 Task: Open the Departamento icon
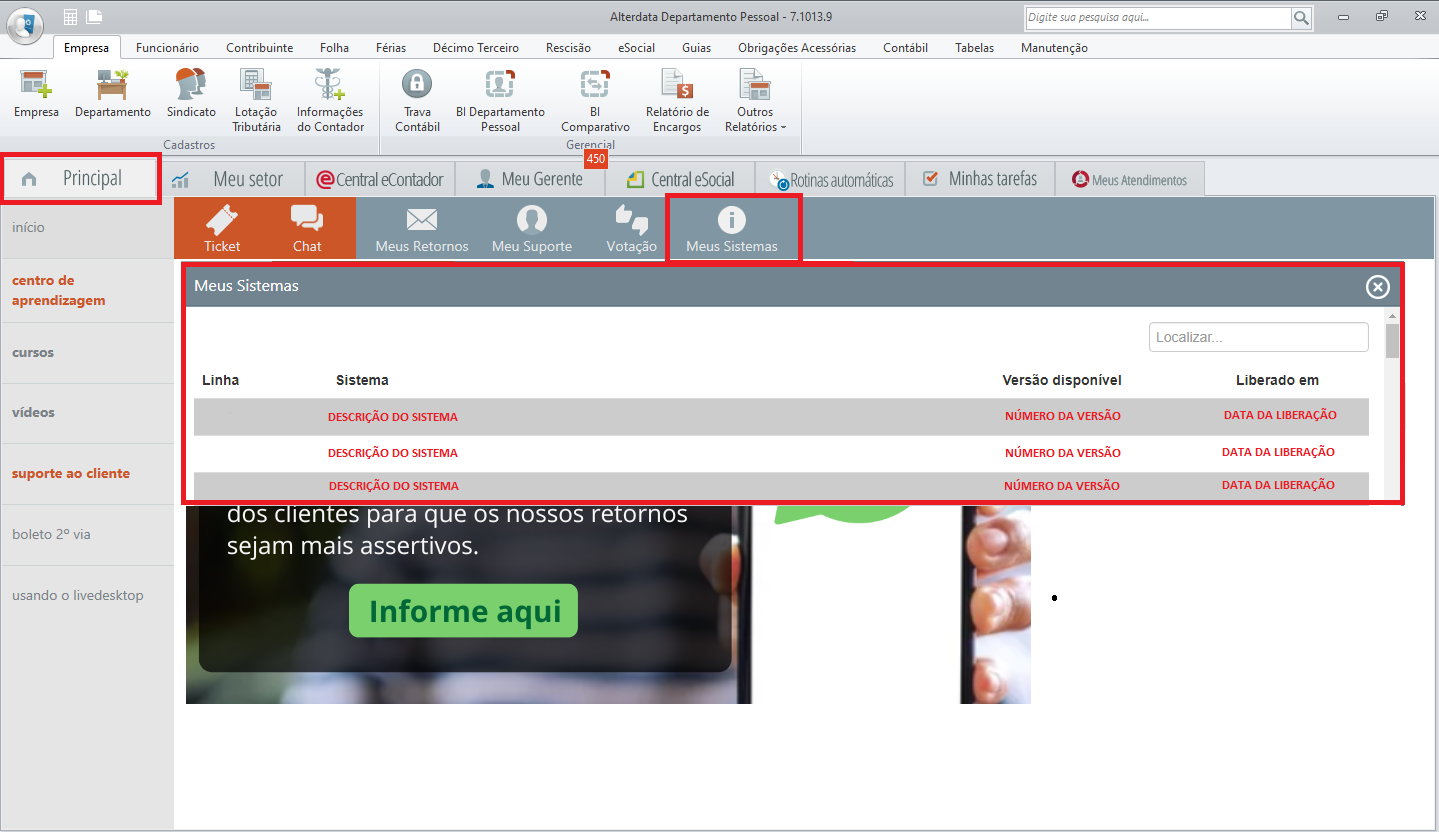(x=113, y=95)
